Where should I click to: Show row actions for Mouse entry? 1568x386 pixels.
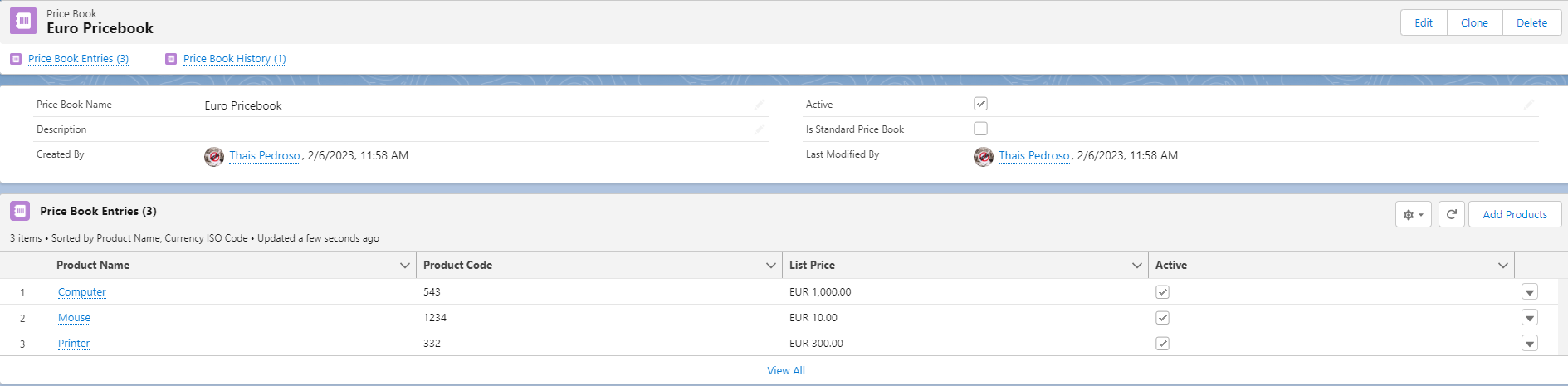(x=1530, y=318)
